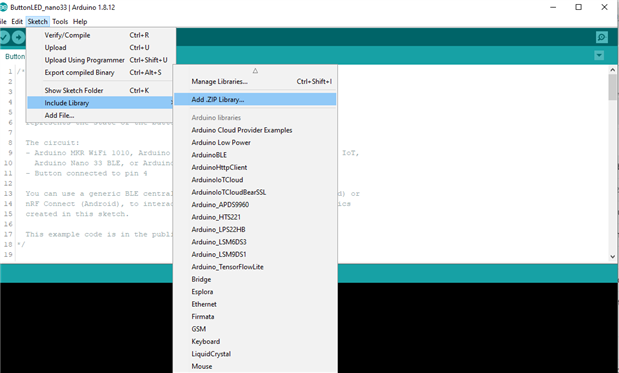Click the 'Button connected to pin 4' comment line
Image resolution: width=619 pixels, height=373 pixels.
point(86,173)
